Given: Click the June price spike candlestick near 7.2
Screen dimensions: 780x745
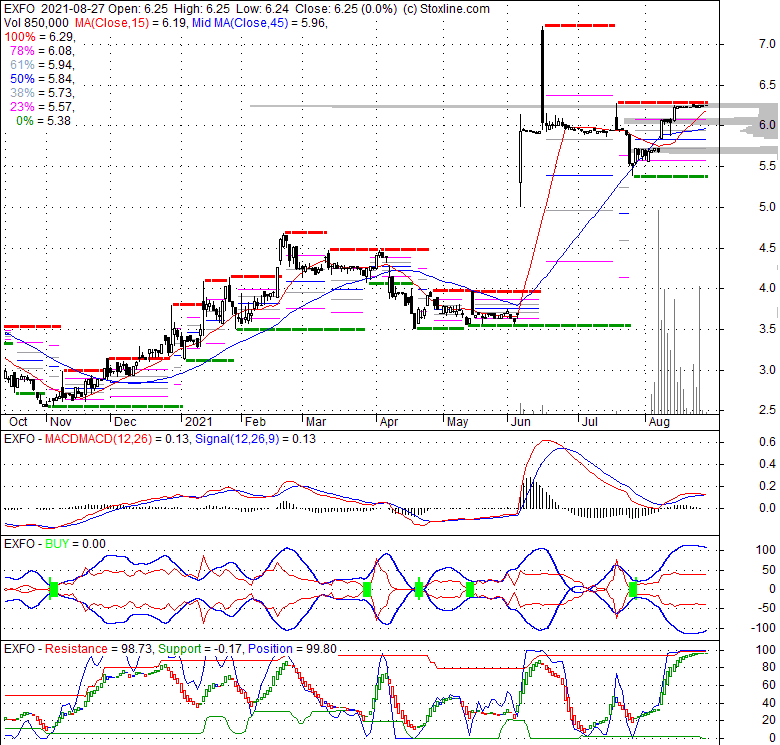Looking at the screenshot, I should coord(542,75).
